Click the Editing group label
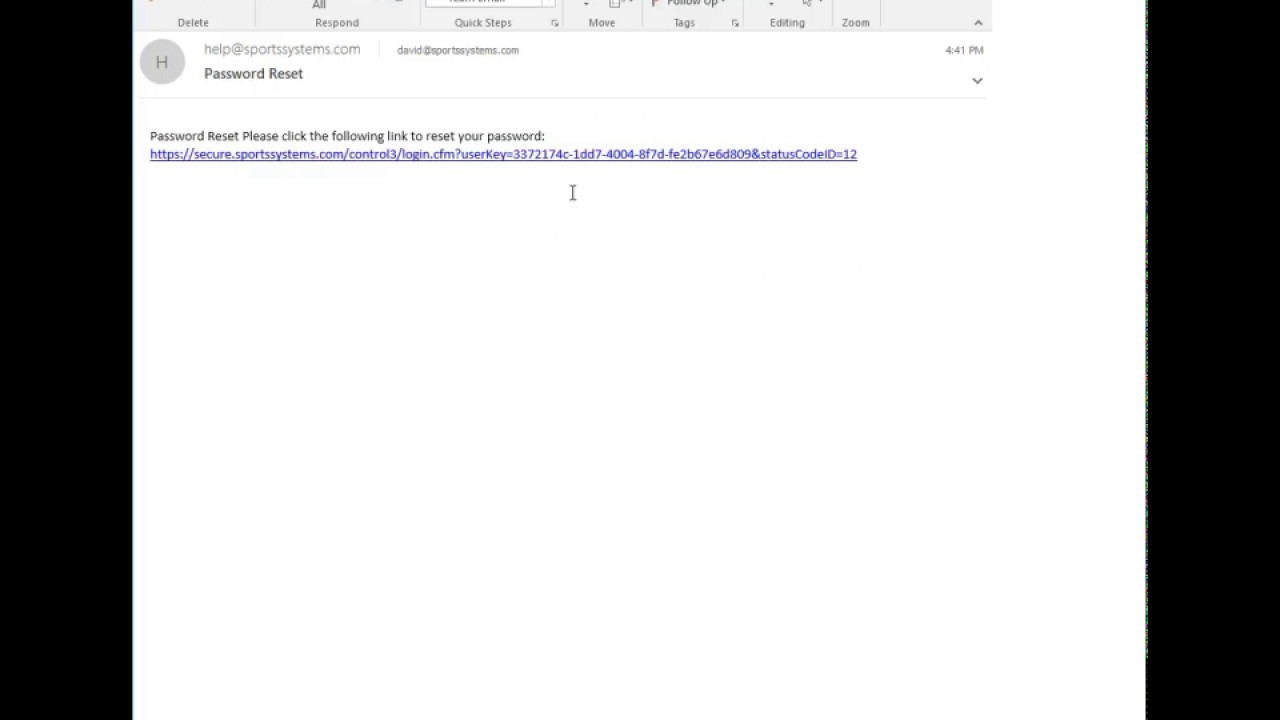This screenshot has width=1280, height=720. point(787,22)
